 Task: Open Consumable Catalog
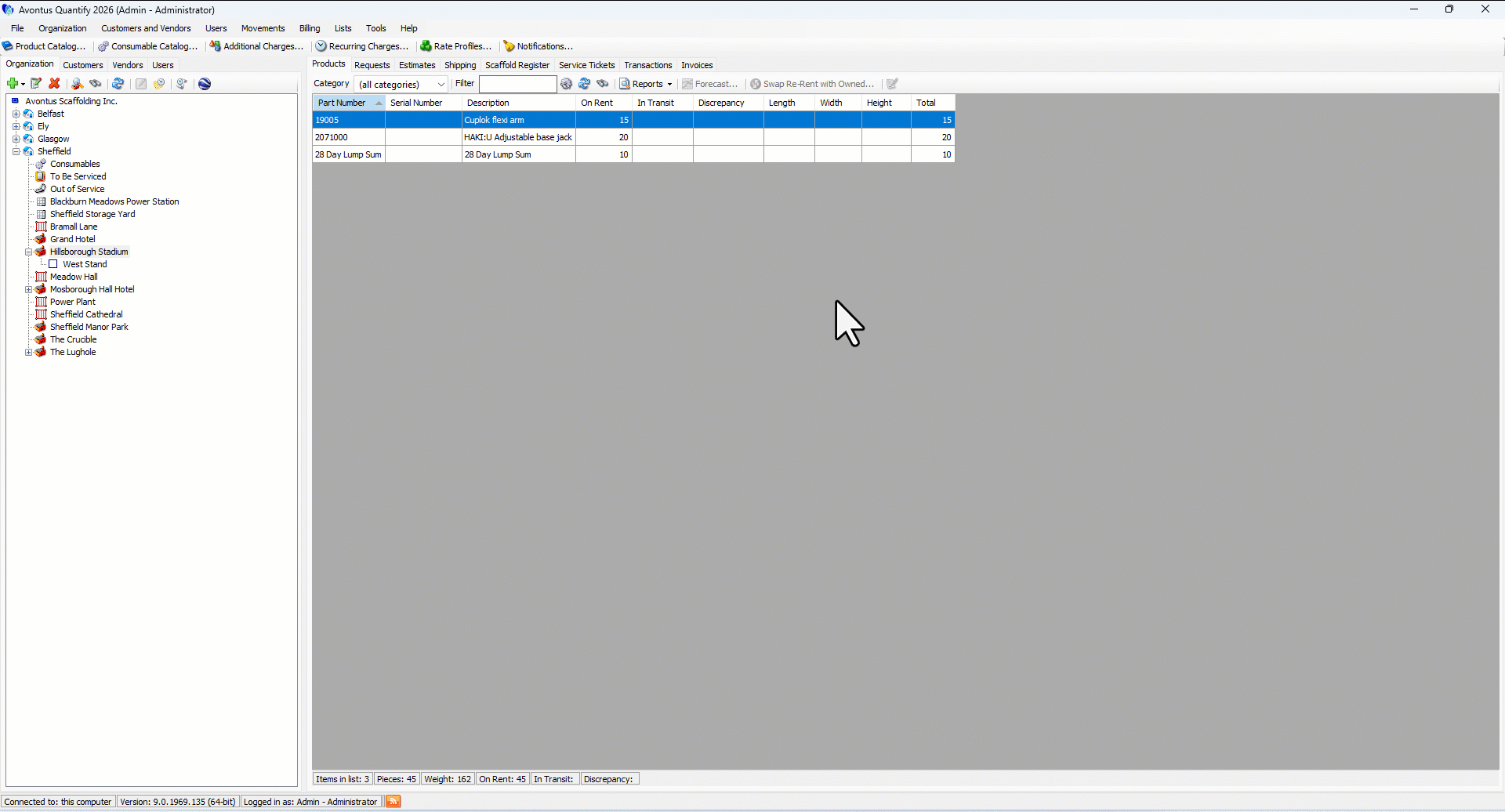(148, 46)
